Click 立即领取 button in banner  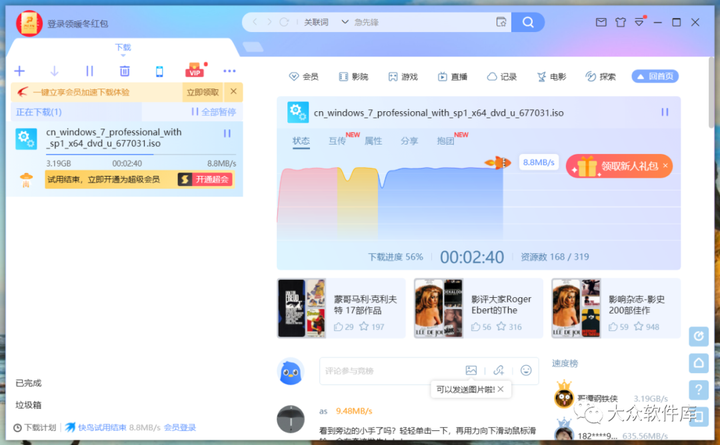[x=202, y=92]
